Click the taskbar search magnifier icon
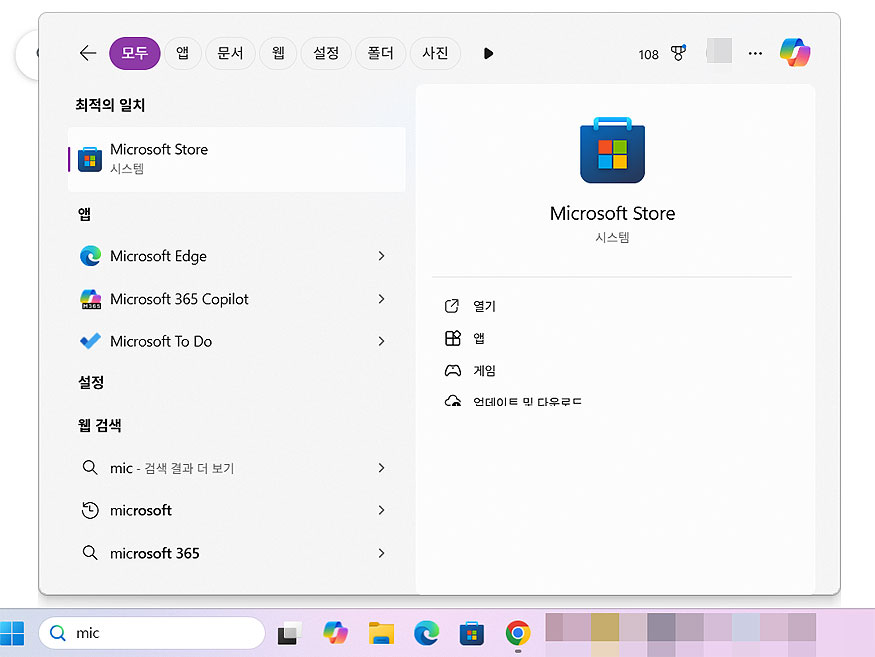Screen dimensions: 875x657 click(x=57, y=633)
